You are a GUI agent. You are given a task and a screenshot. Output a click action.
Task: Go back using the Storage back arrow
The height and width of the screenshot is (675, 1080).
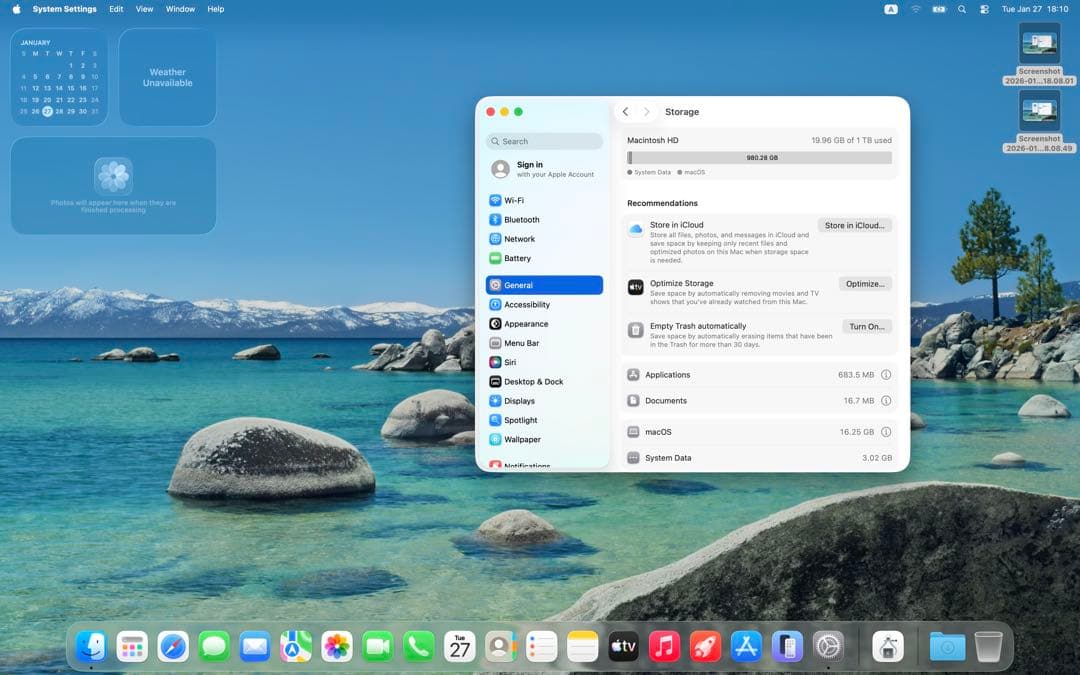pyautogui.click(x=625, y=112)
